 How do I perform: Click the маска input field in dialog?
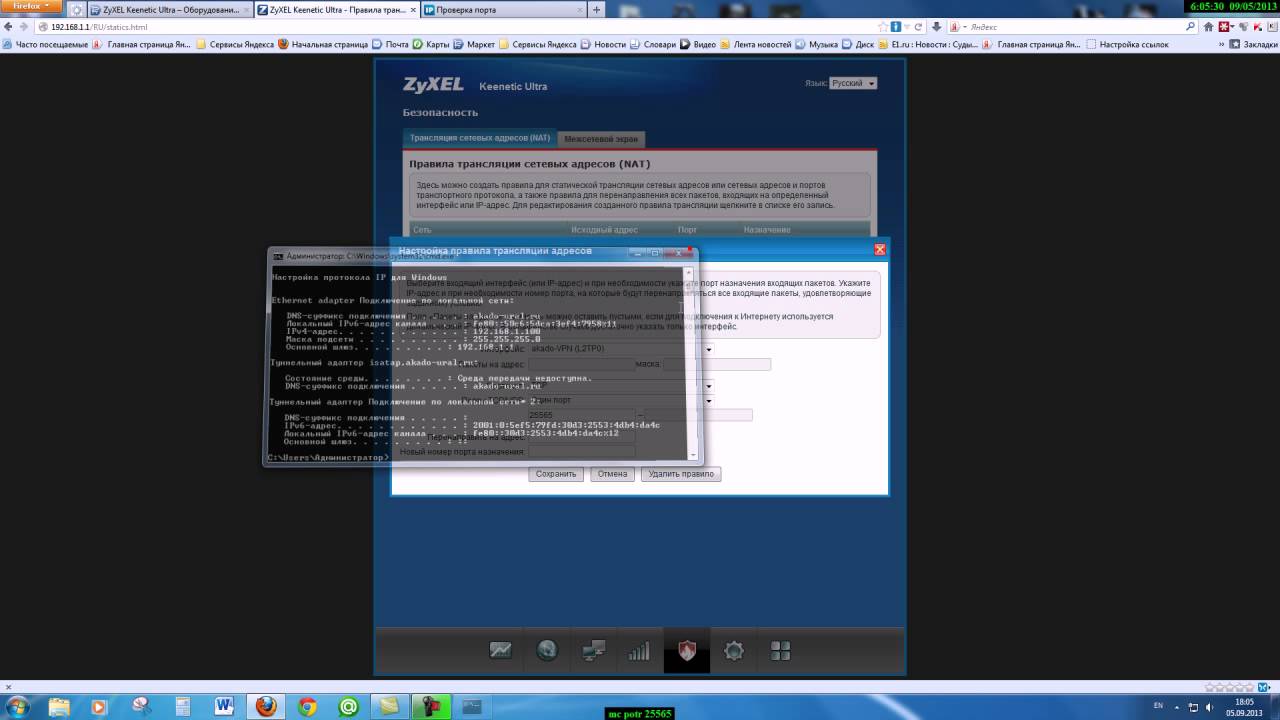[x=717, y=364]
